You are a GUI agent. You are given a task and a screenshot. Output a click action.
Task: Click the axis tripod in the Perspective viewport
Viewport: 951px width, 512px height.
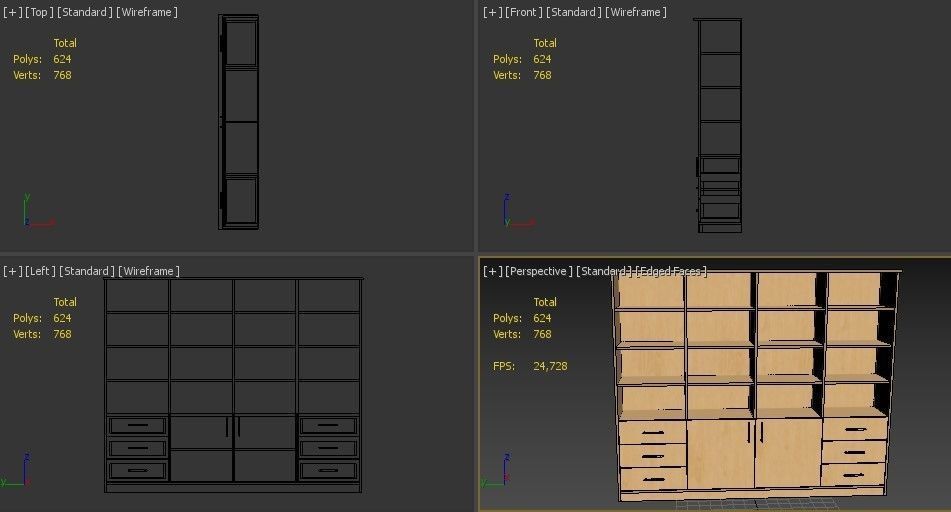(497, 470)
